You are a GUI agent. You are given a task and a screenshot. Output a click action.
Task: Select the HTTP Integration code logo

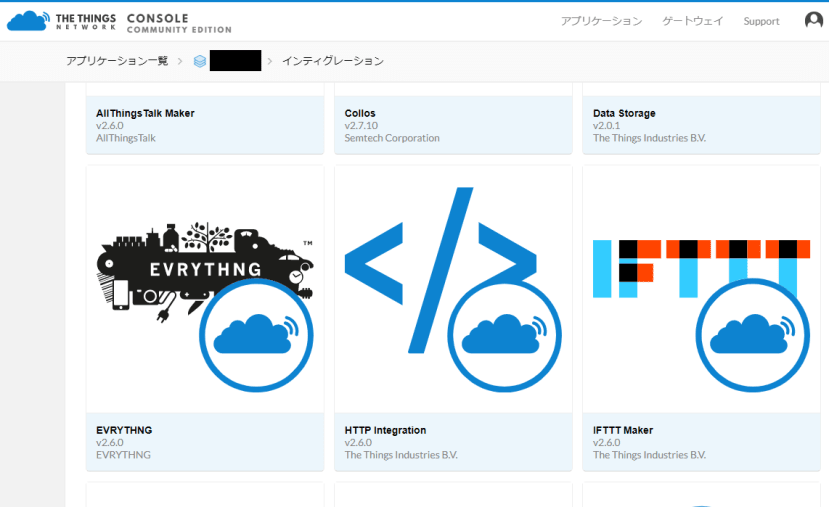coord(453,289)
